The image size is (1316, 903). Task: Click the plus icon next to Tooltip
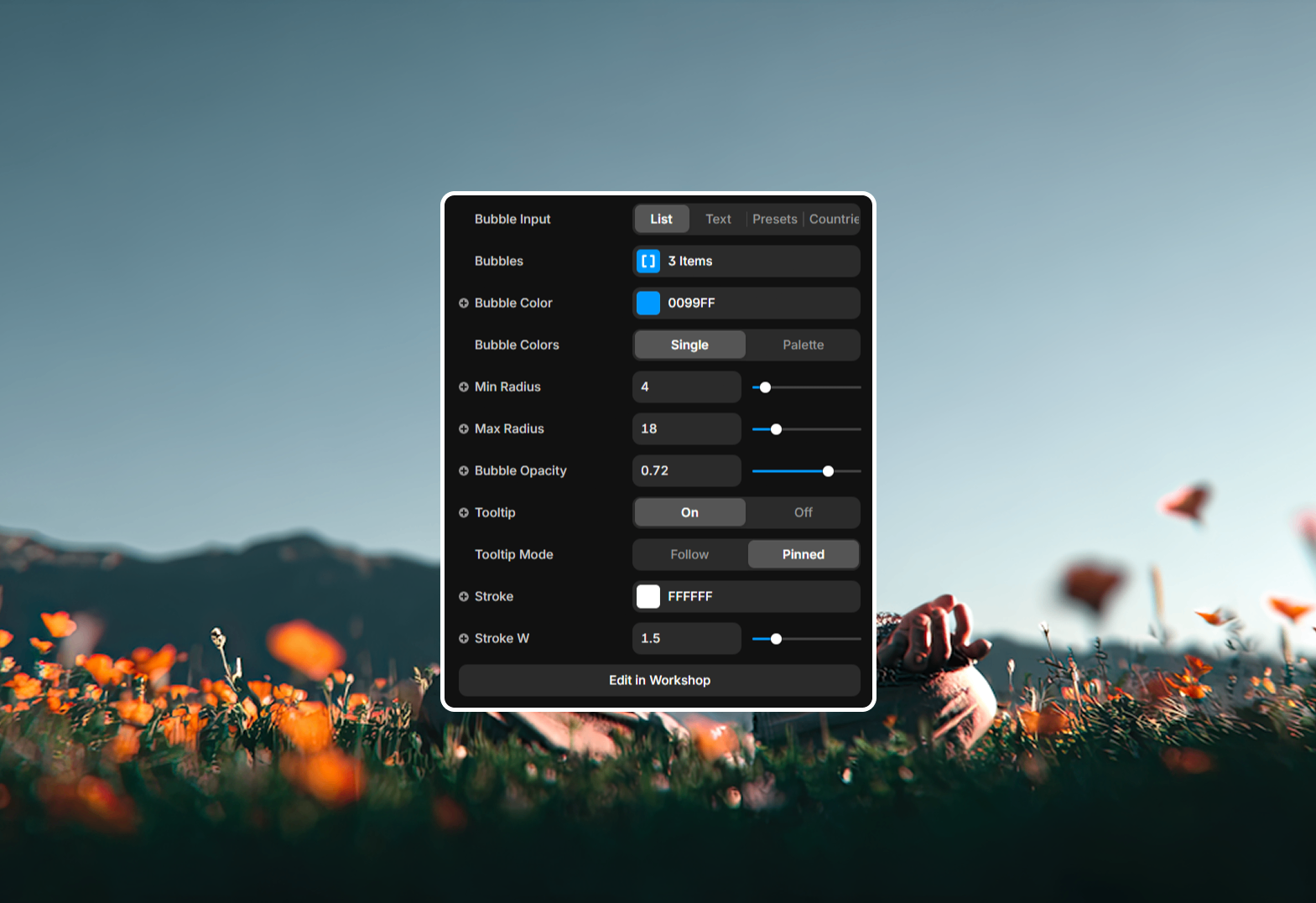click(463, 512)
